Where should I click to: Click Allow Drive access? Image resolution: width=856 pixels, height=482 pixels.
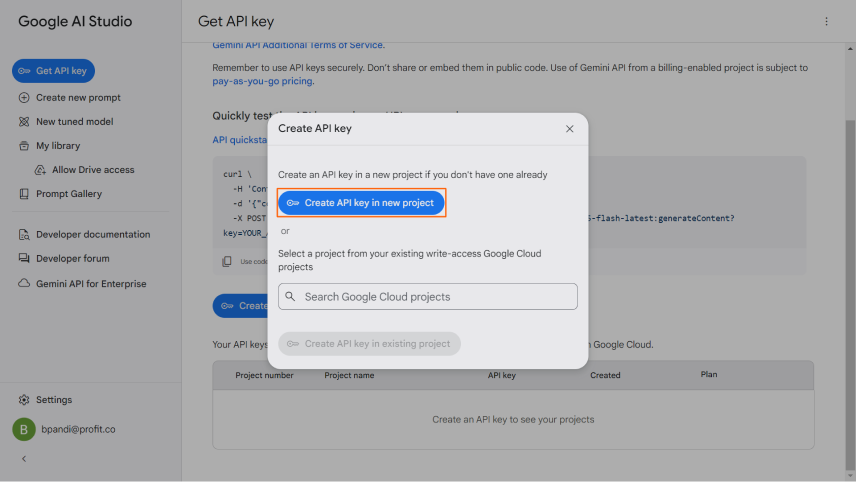pyautogui.click(x=93, y=170)
